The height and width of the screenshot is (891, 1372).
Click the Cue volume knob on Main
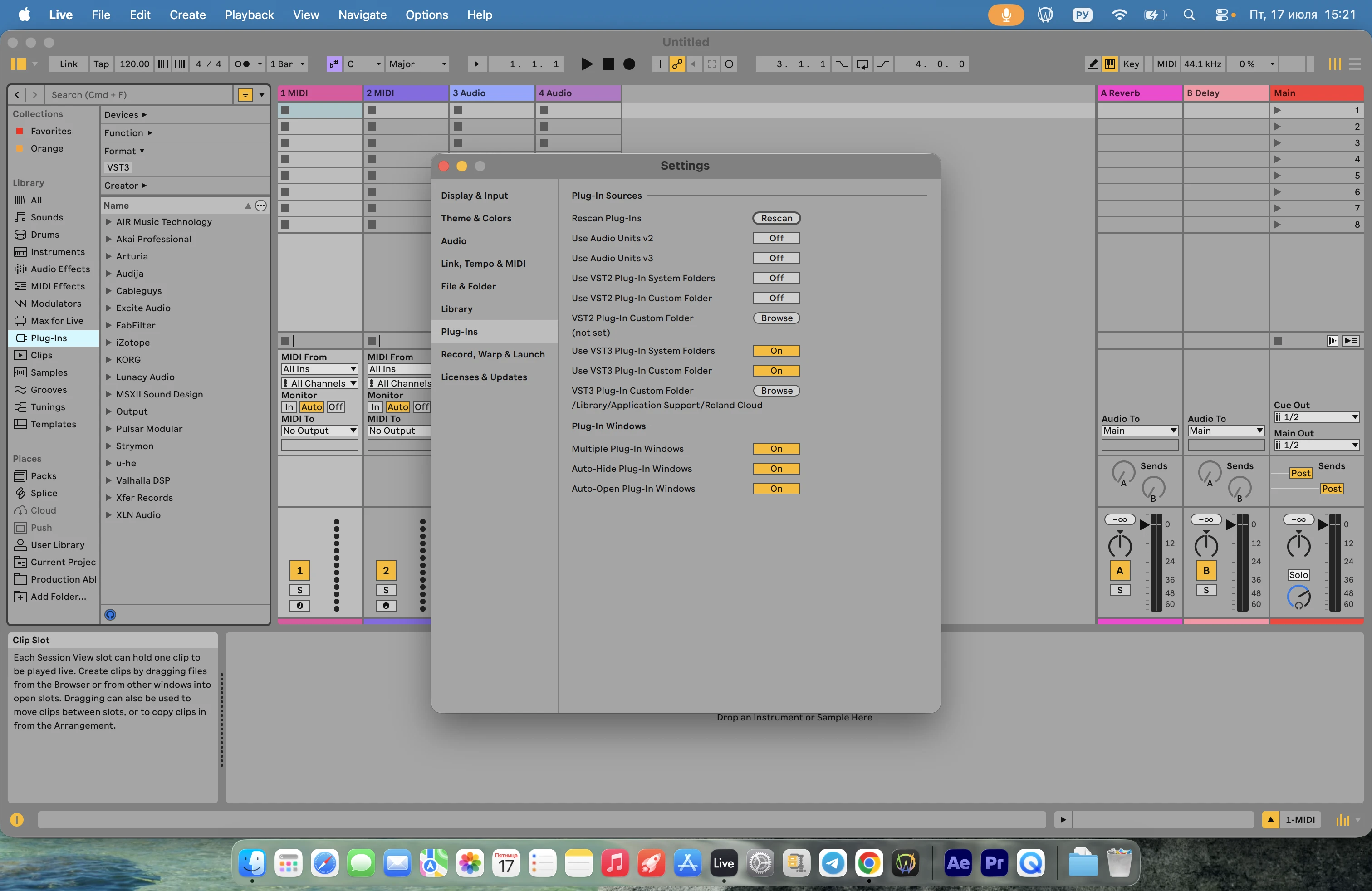click(x=1298, y=597)
